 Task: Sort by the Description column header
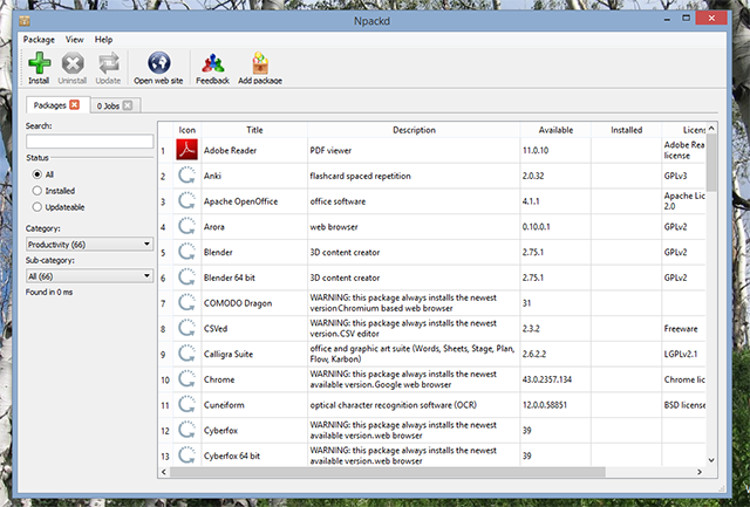click(x=414, y=130)
